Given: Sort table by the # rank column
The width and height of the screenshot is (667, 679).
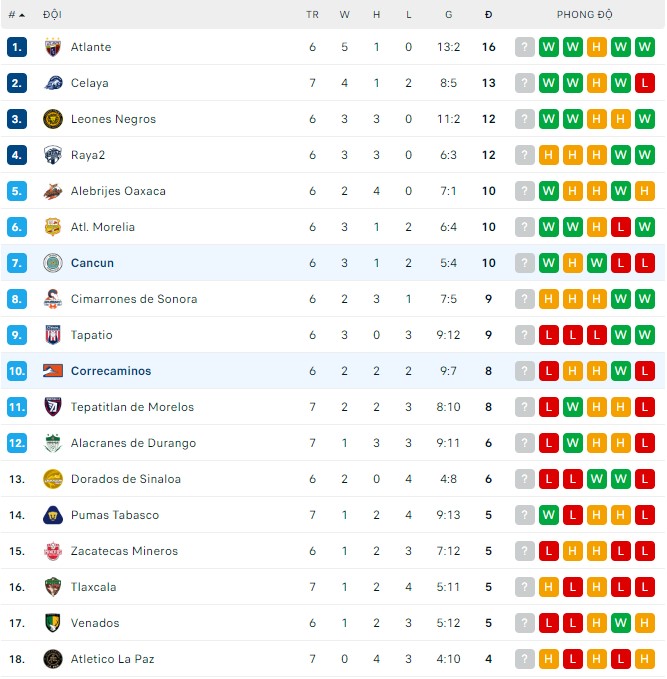Looking at the screenshot, I should [16, 15].
